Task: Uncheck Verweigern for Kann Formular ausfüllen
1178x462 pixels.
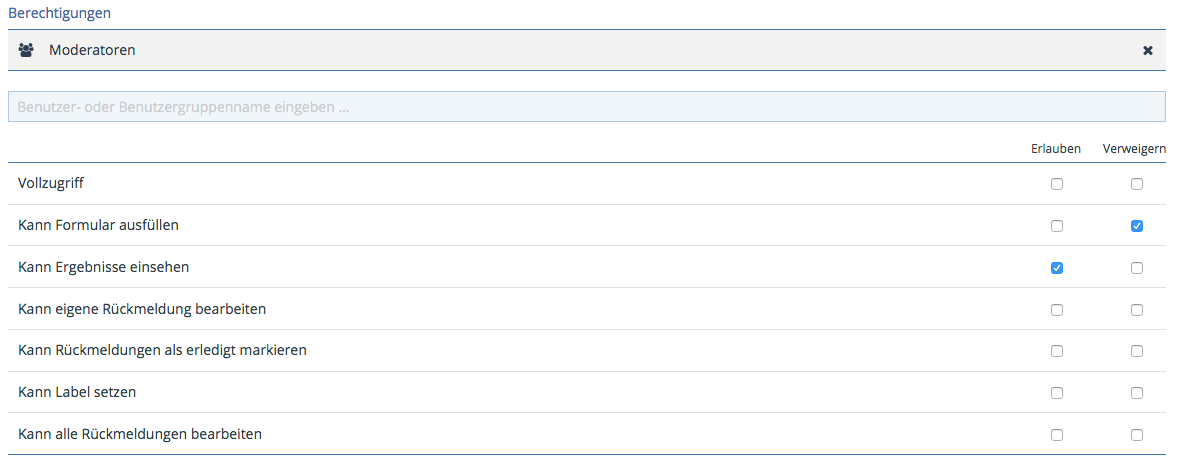Action: tap(1137, 226)
